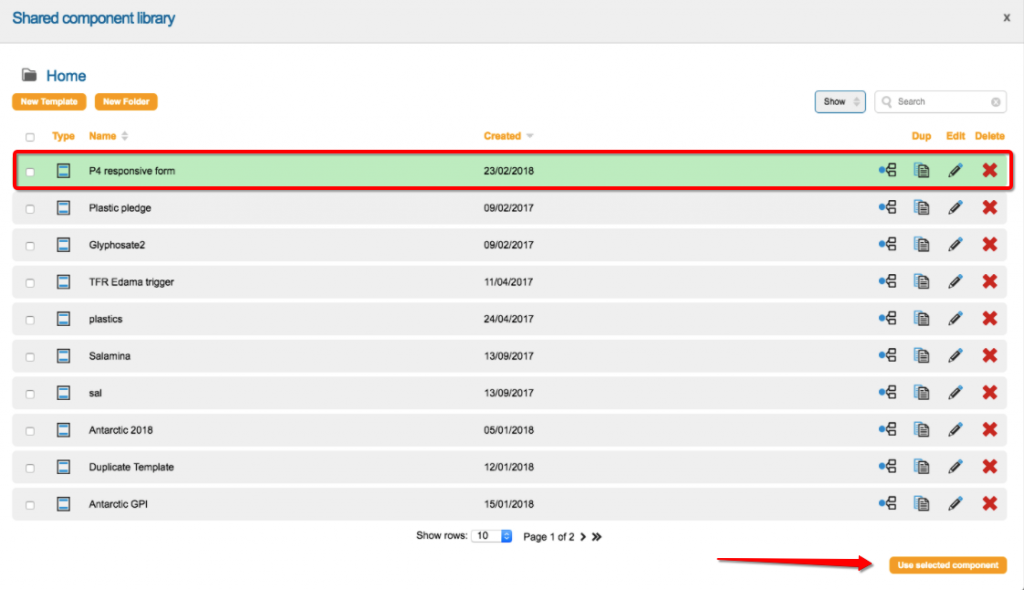Edit the Salamina template with pencil icon
1024x590 pixels.
coord(955,356)
